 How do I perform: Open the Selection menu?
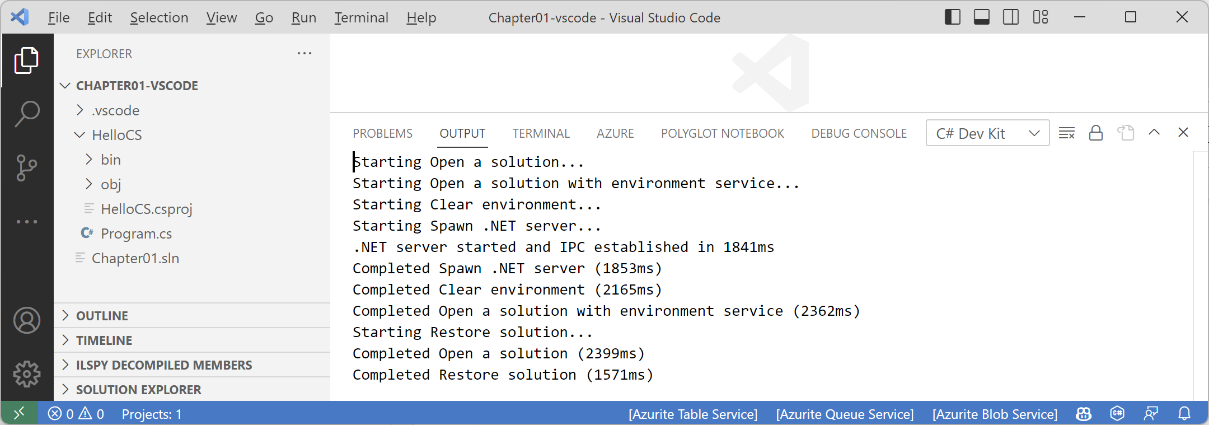tap(159, 17)
